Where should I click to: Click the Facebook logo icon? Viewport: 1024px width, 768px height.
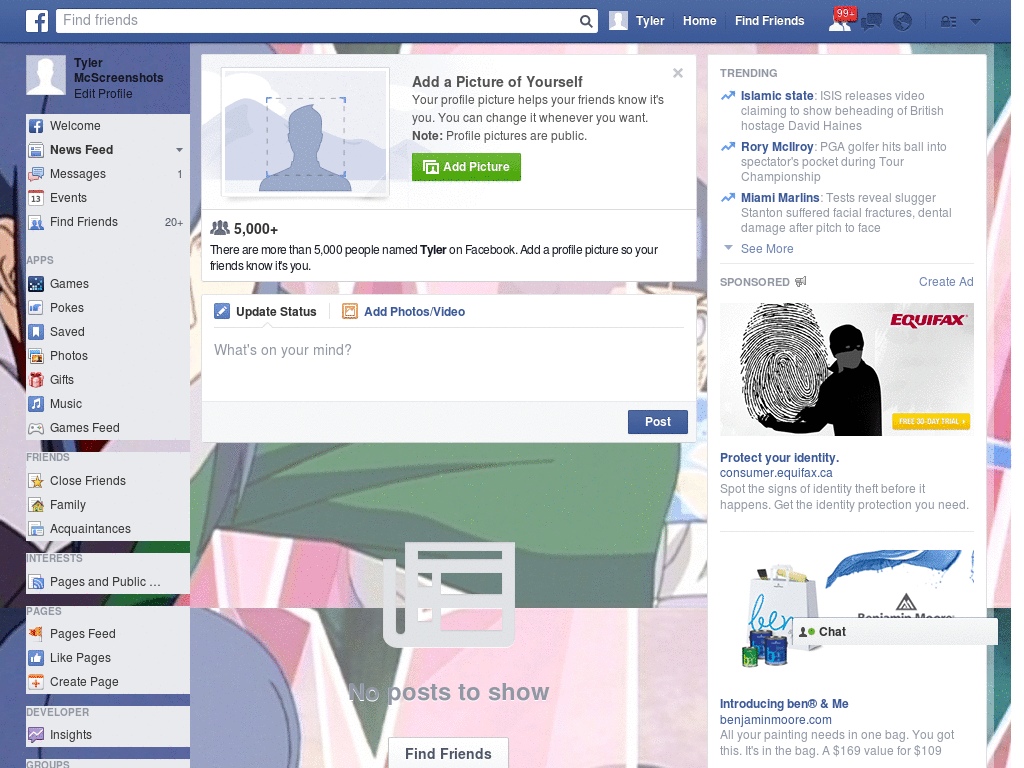pos(37,21)
